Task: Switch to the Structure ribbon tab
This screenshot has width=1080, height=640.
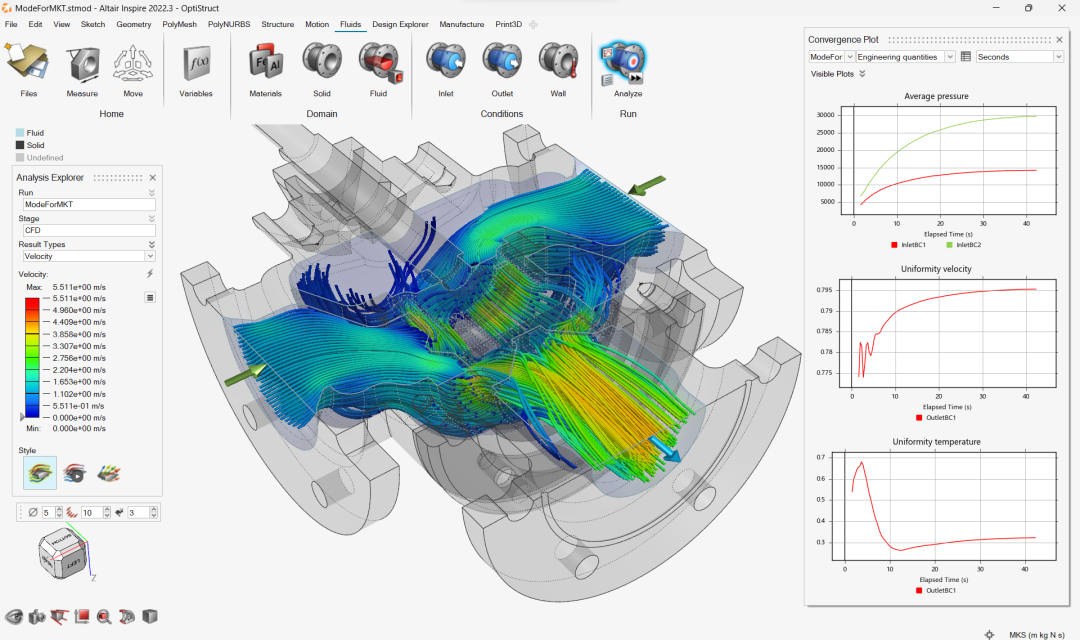Action: click(278, 24)
